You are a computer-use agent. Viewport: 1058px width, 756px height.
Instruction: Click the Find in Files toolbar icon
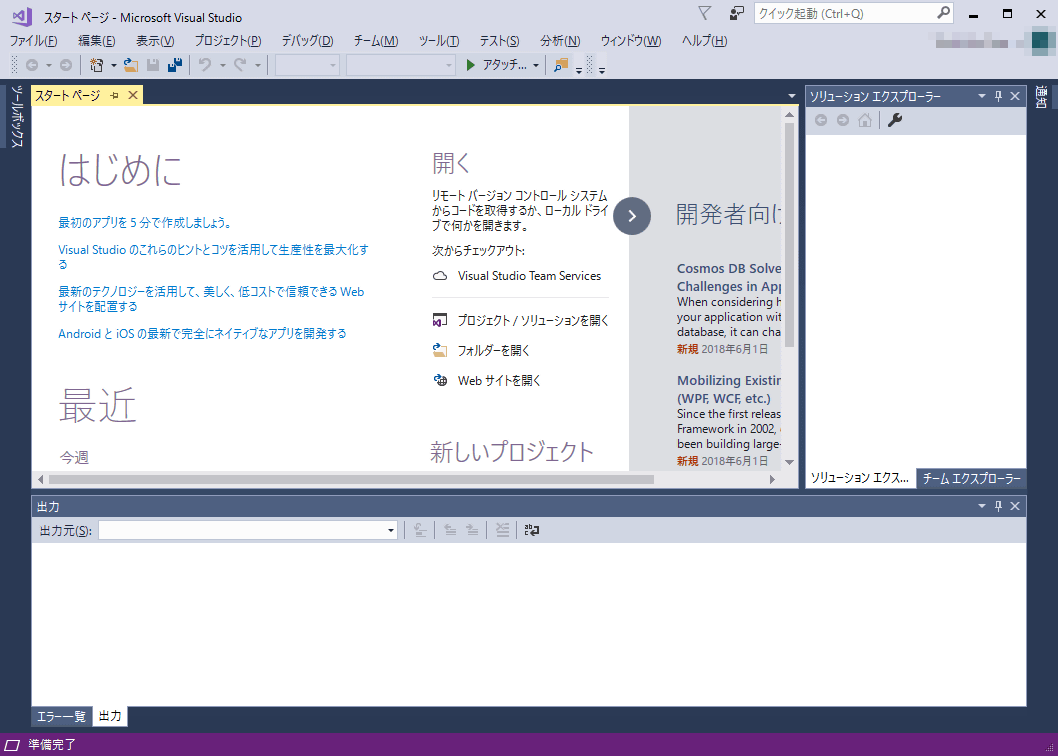(x=561, y=65)
